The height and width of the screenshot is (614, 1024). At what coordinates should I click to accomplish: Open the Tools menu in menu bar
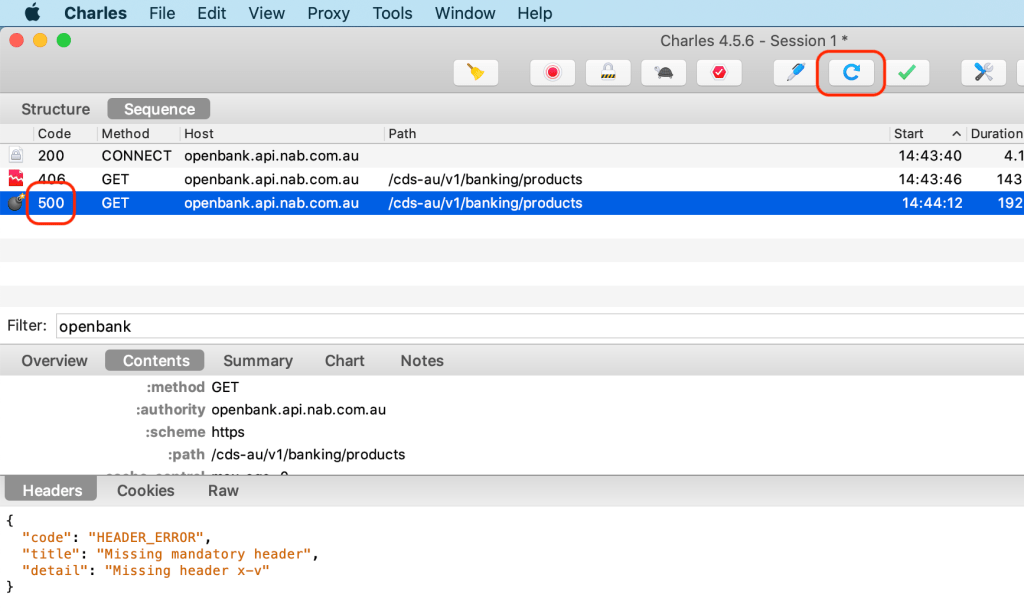(x=392, y=13)
